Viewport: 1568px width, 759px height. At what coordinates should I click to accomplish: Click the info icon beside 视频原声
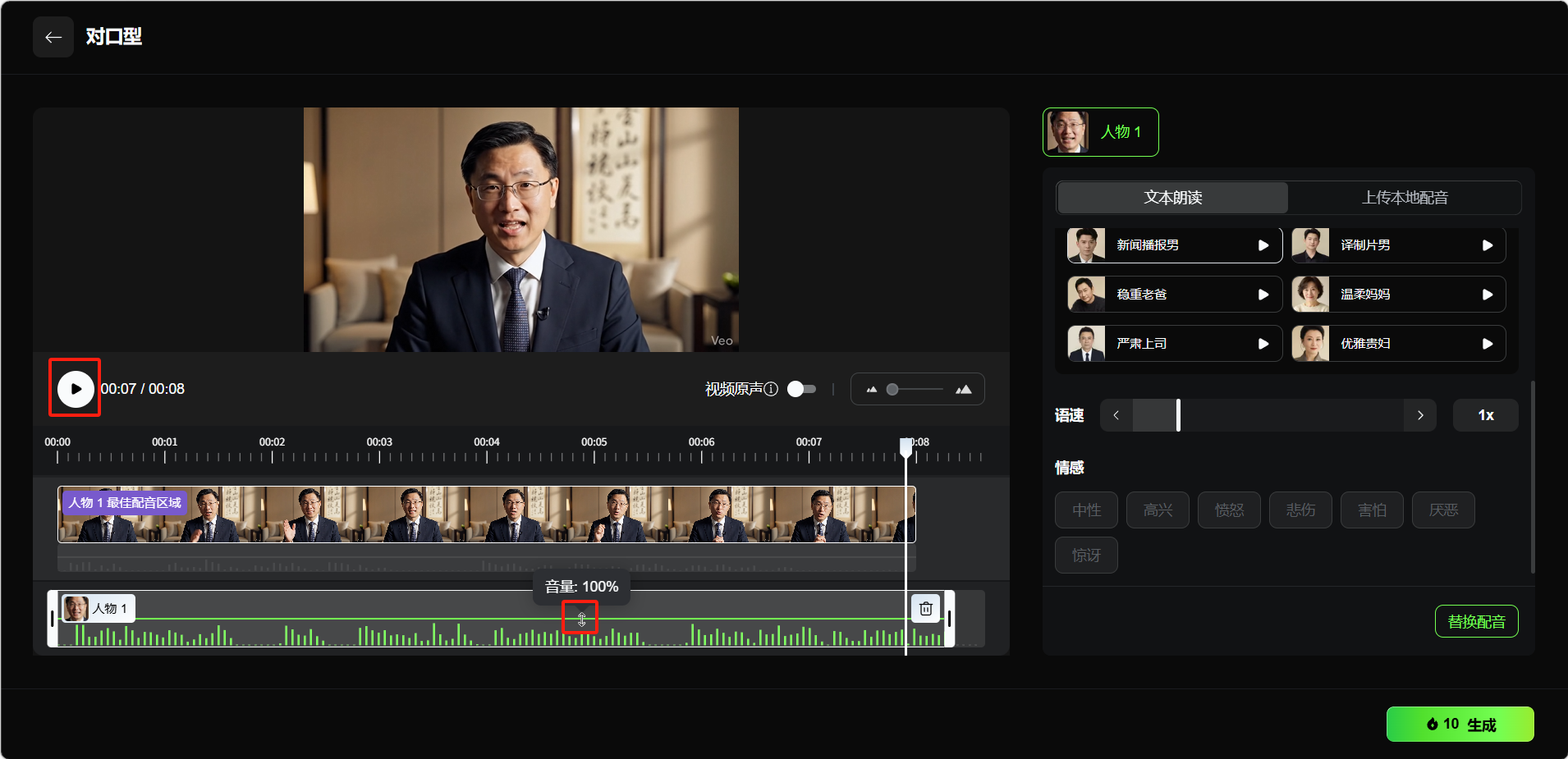click(x=771, y=389)
